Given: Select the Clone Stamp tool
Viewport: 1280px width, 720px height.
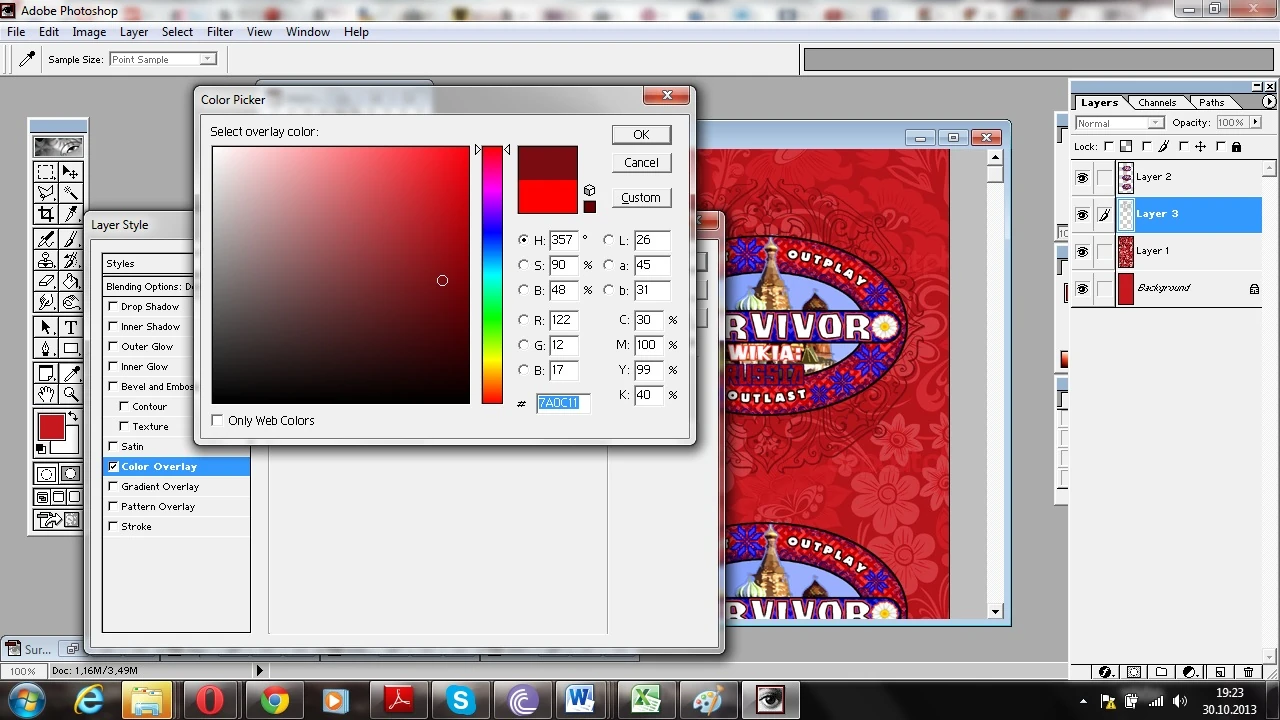Looking at the screenshot, I should click(46, 260).
